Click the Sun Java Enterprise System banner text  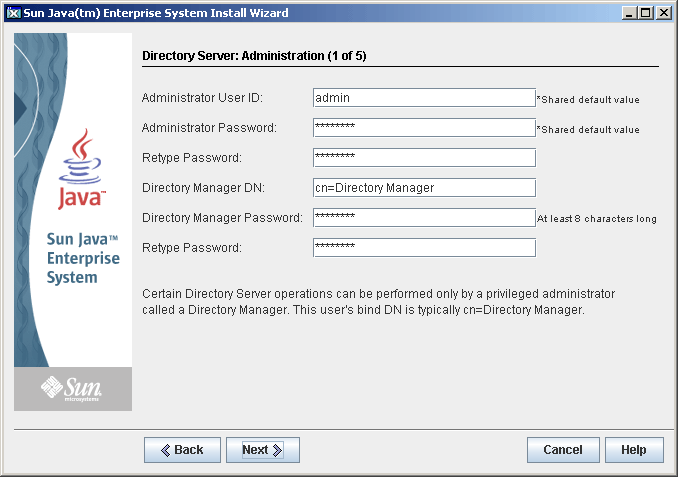83,258
